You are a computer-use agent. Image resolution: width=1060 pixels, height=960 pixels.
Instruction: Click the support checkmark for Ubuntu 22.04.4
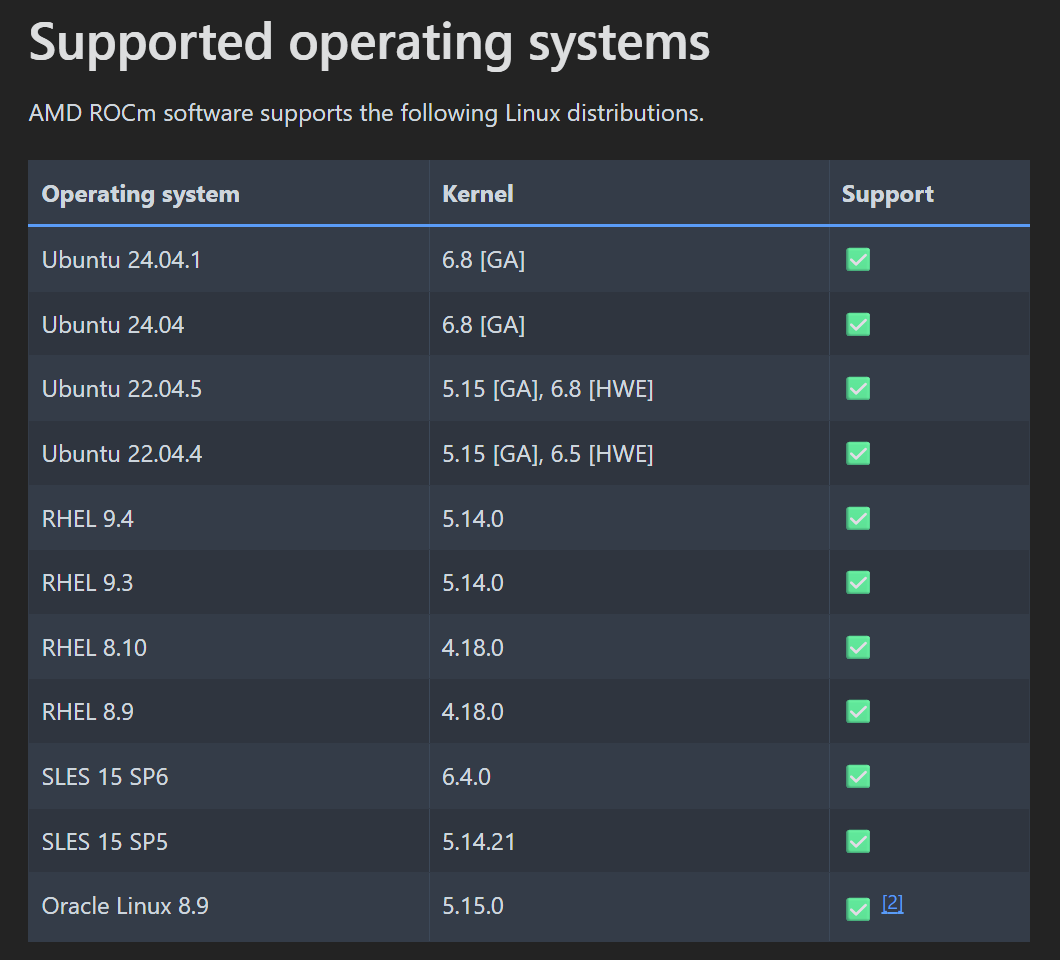pos(858,454)
